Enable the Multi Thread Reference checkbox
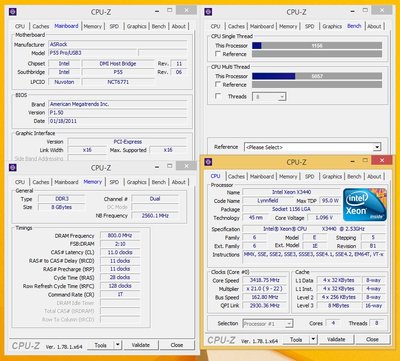 click(218, 84)
